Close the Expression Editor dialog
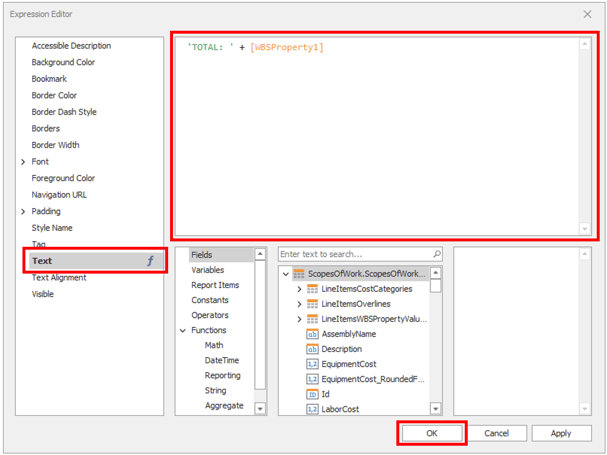The width and height of the screenshot is (607, 455). 587,14
